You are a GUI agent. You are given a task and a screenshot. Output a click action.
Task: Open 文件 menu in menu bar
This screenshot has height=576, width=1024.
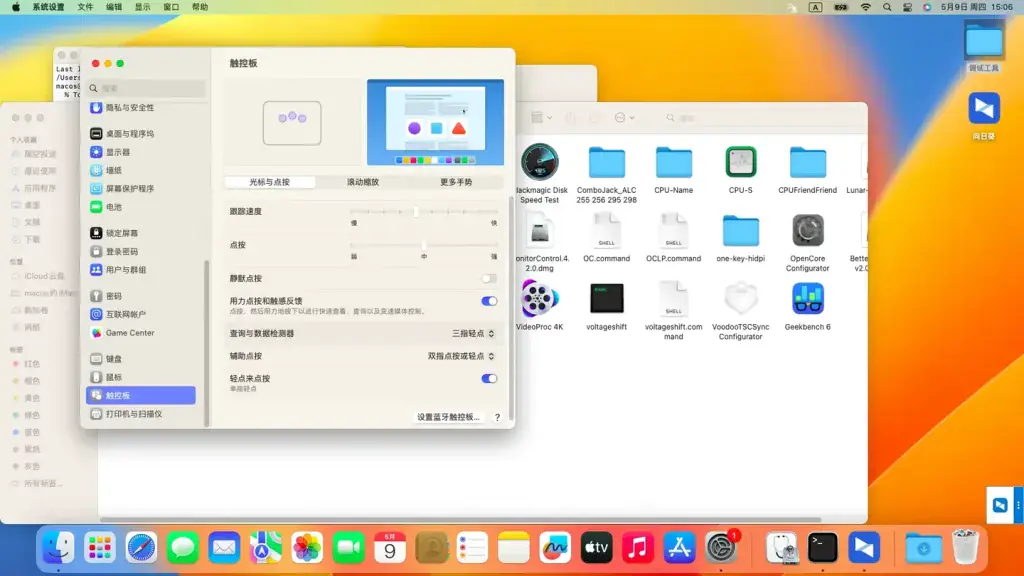click(86, 7)
